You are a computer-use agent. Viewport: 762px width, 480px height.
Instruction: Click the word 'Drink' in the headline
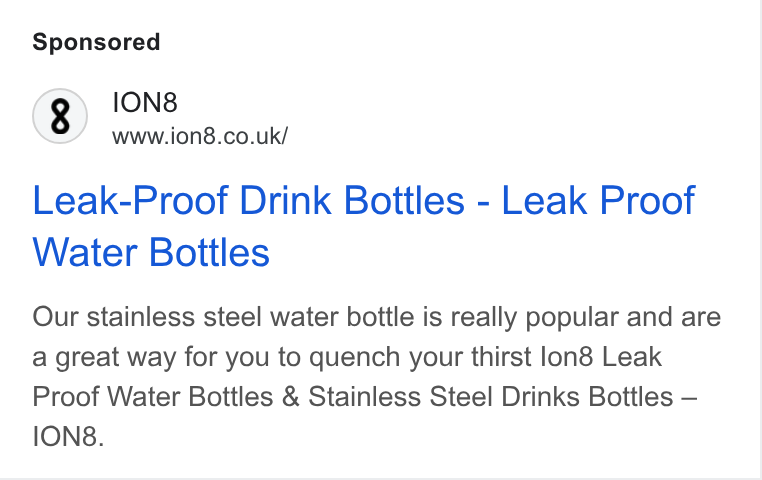(x=285, y=200)
